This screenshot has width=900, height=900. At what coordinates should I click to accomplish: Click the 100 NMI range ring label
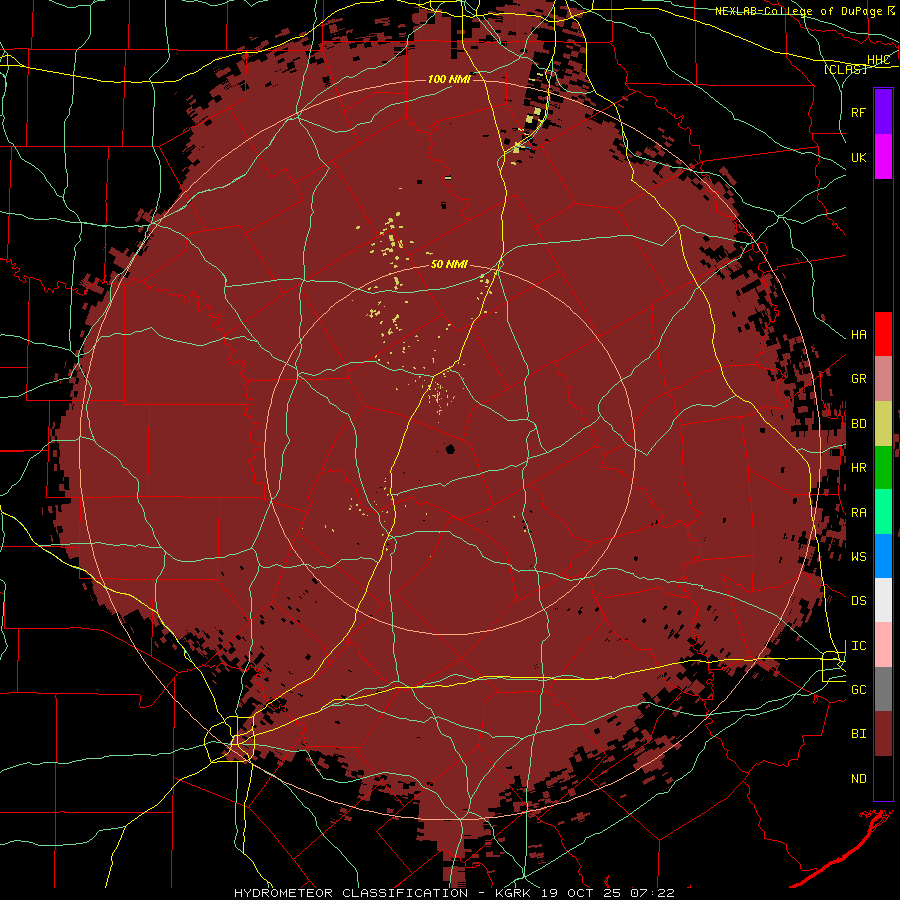pos(449,79)
